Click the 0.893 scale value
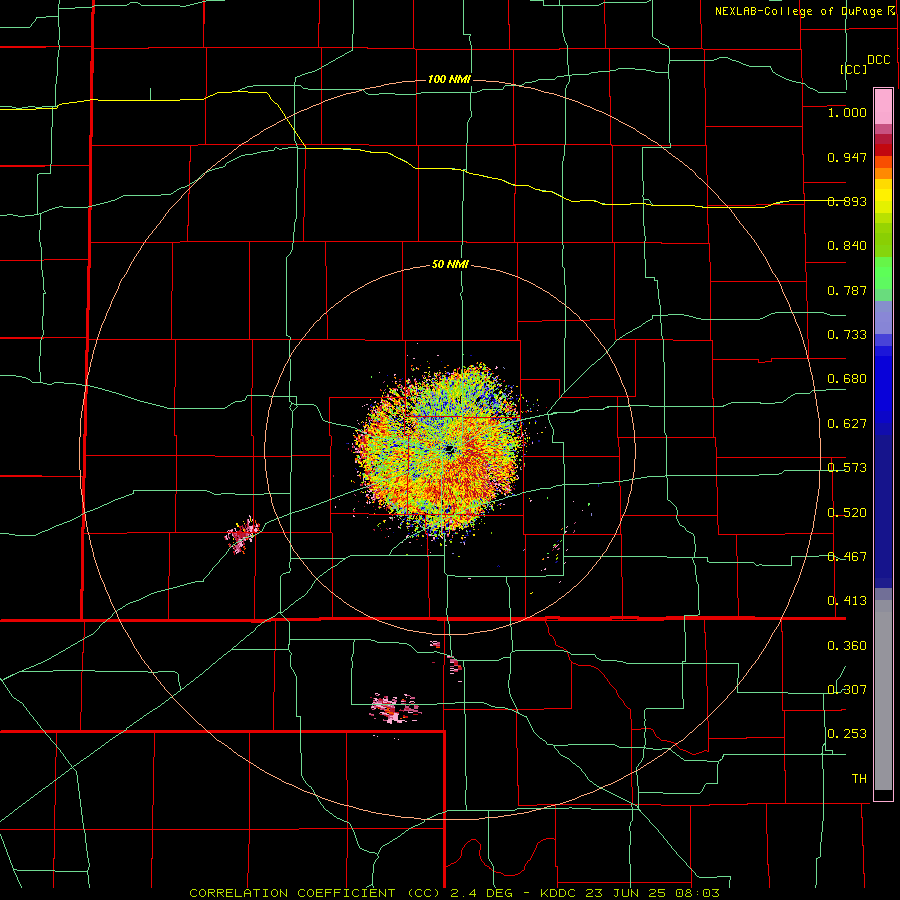 click(847, 201)
